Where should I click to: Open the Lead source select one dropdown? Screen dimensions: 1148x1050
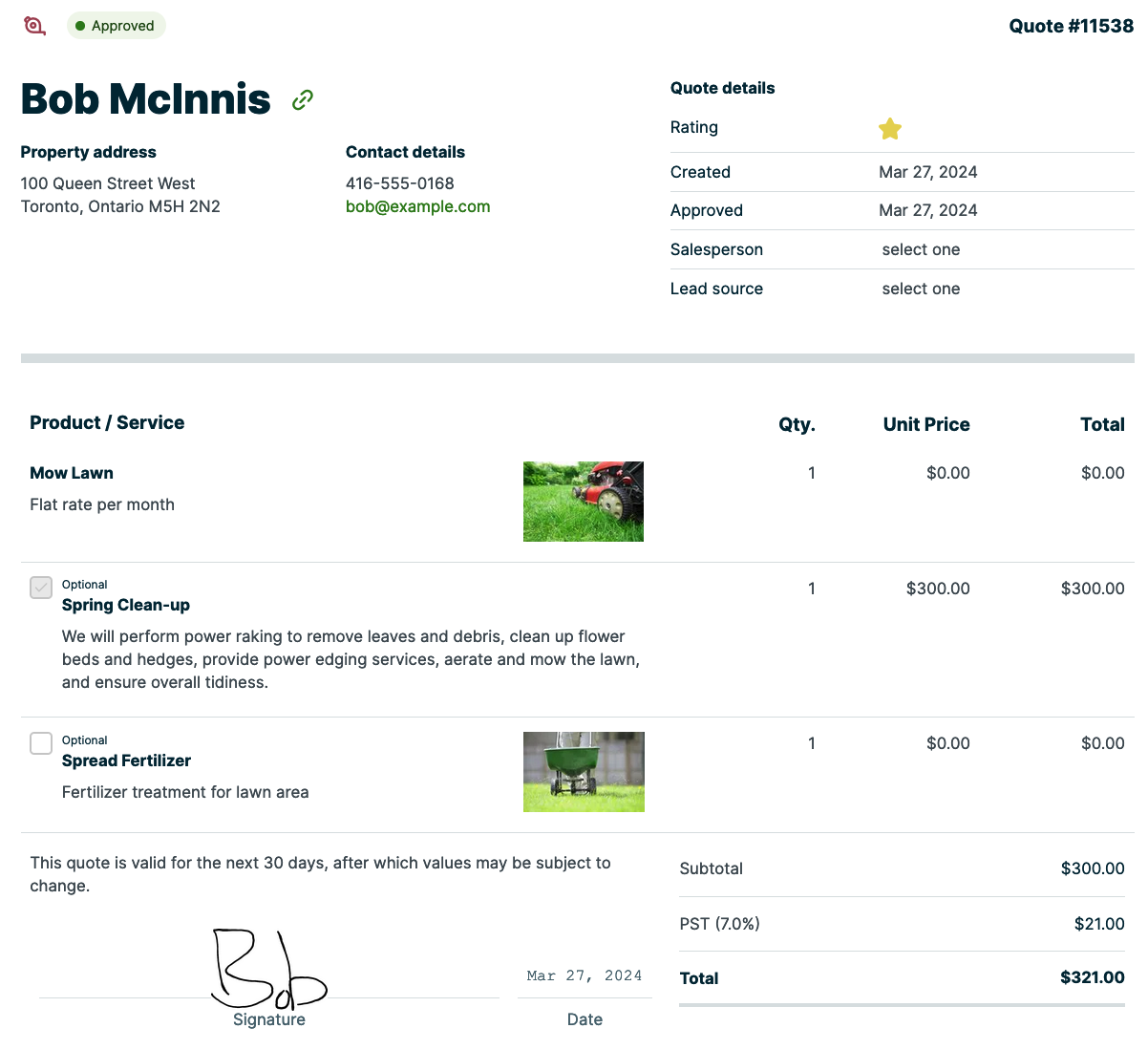click(x=921, y=289)
